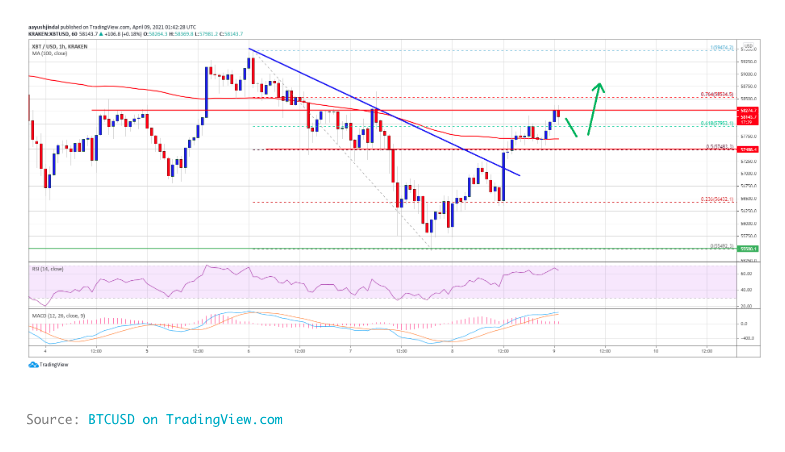Click the TradingView logo below the chart
The width and height of the screenshot is (785, 452).
tap(49, 365)
